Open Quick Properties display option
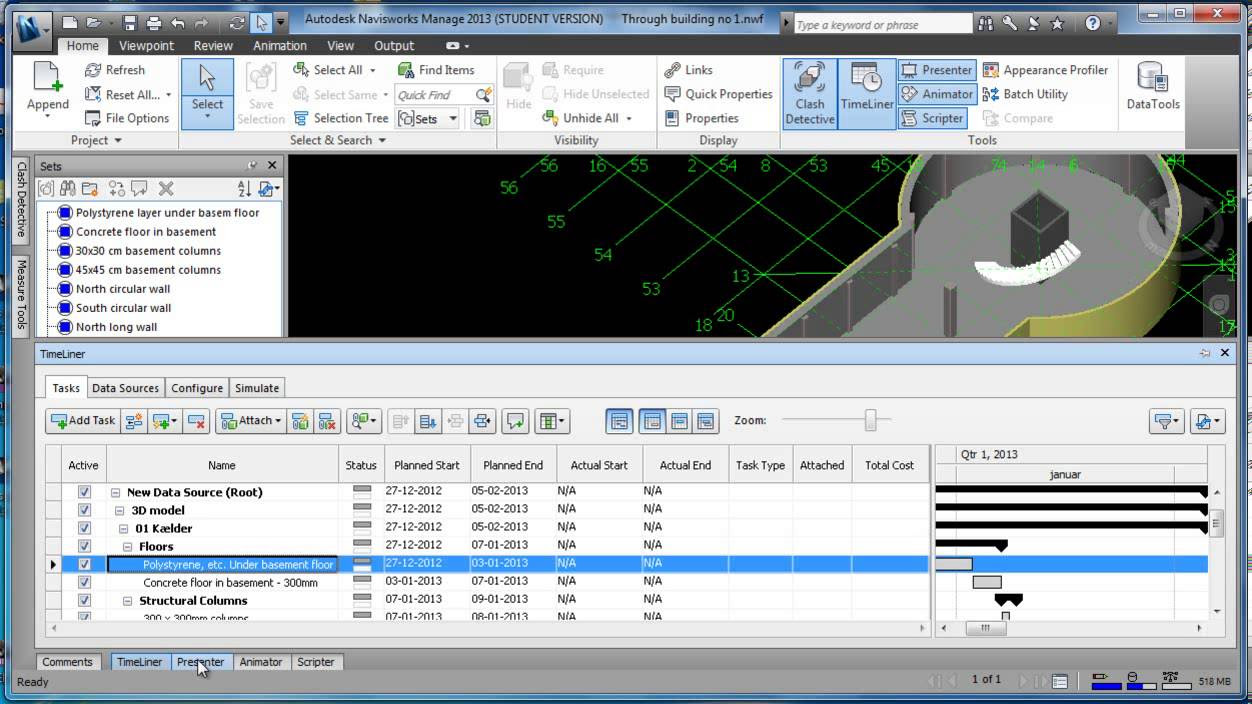The height and width of the screenshot is (704, 1252). 718,94
